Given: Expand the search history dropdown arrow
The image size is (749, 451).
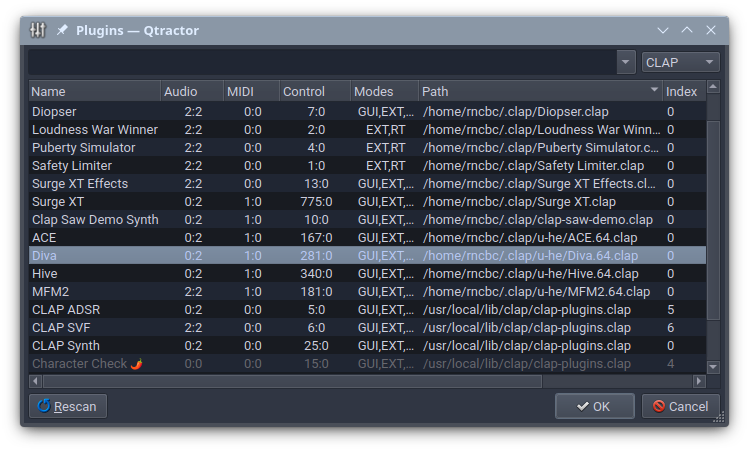Looking at the screenshot, I should (x=626, y=62).
